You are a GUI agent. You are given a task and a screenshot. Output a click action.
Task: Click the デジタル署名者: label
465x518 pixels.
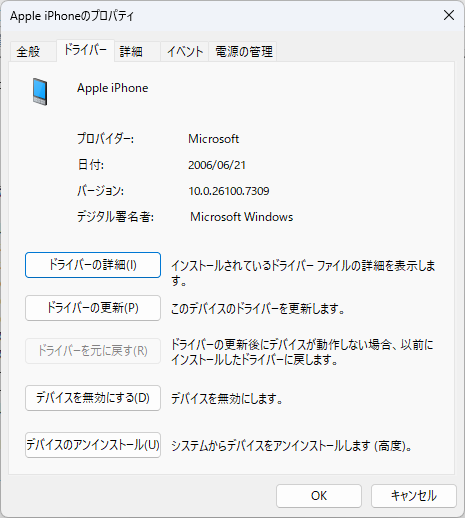115,217
